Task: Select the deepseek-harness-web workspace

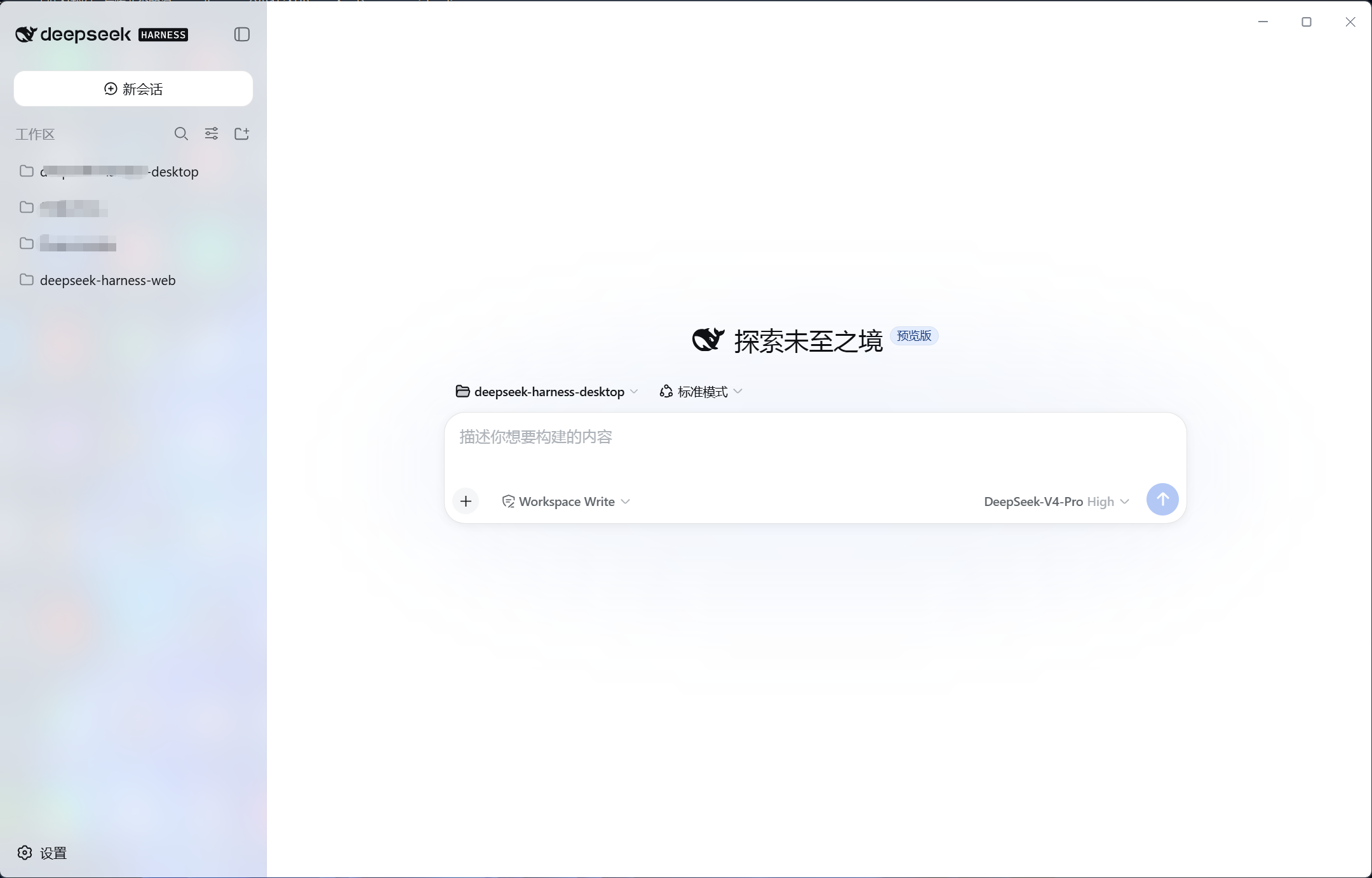Action: click(133, 280)
